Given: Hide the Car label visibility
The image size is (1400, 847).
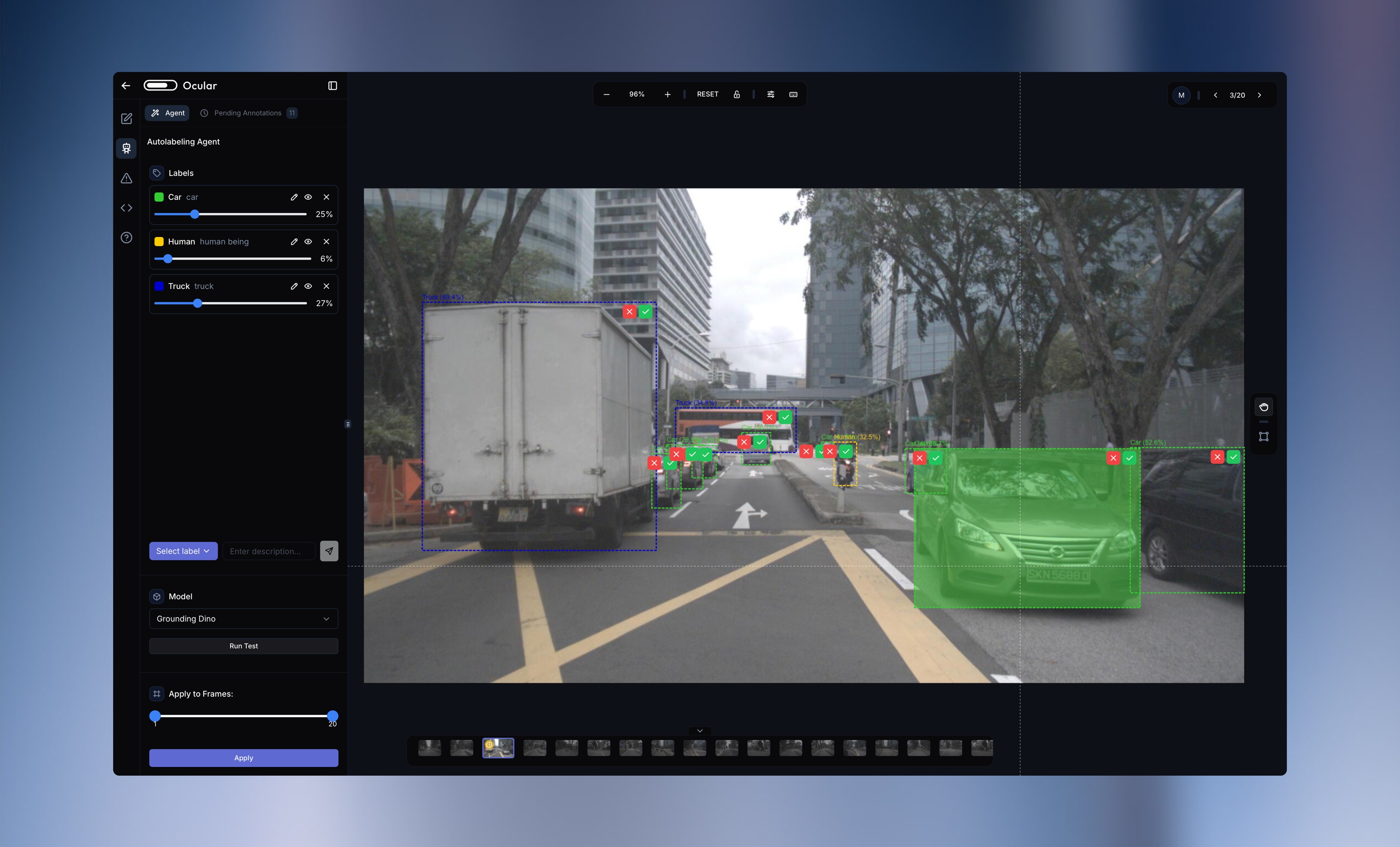Looking at the screenshot, I should (x=308, y=197).
